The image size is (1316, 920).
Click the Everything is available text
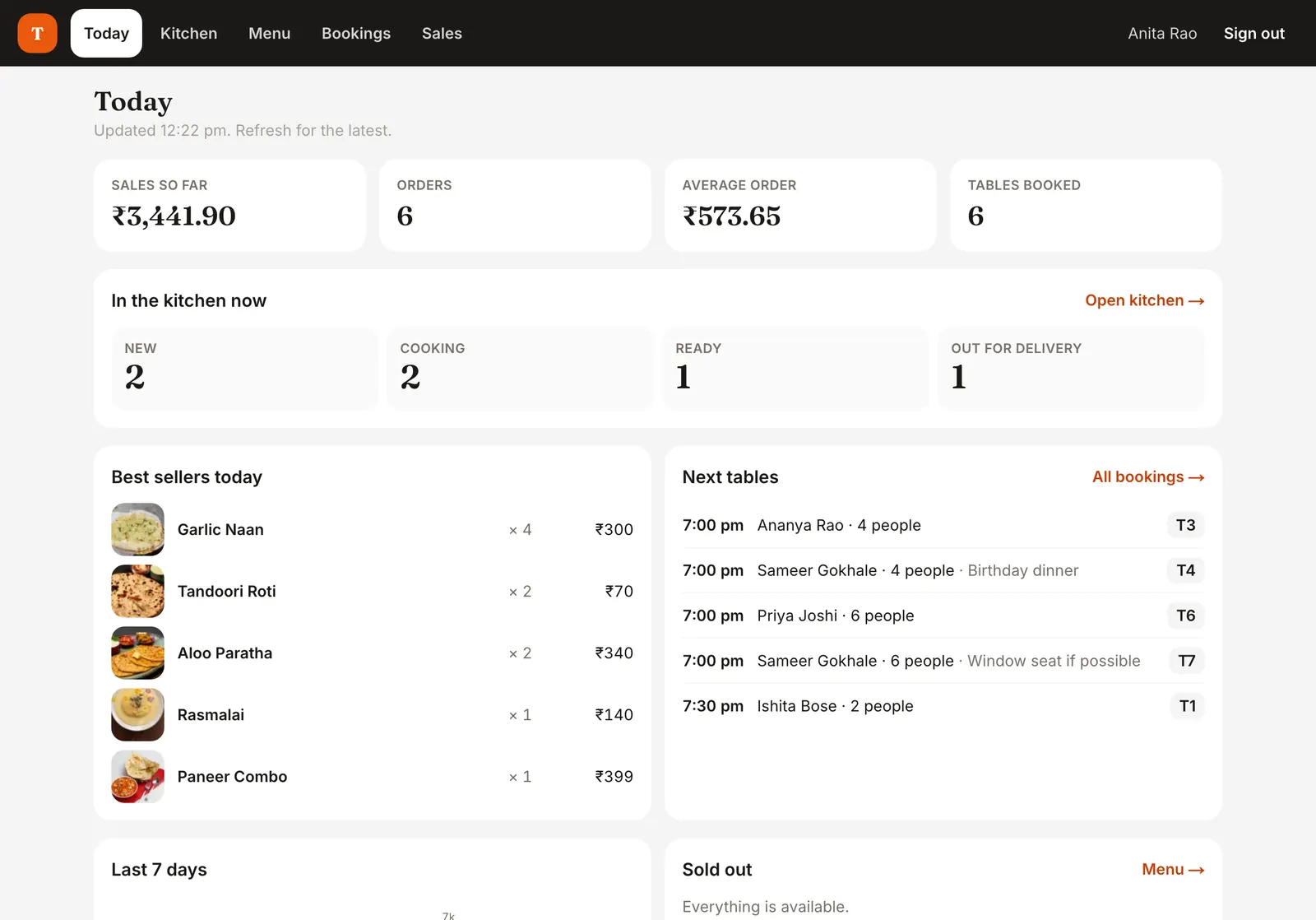[x=765, y=906]
